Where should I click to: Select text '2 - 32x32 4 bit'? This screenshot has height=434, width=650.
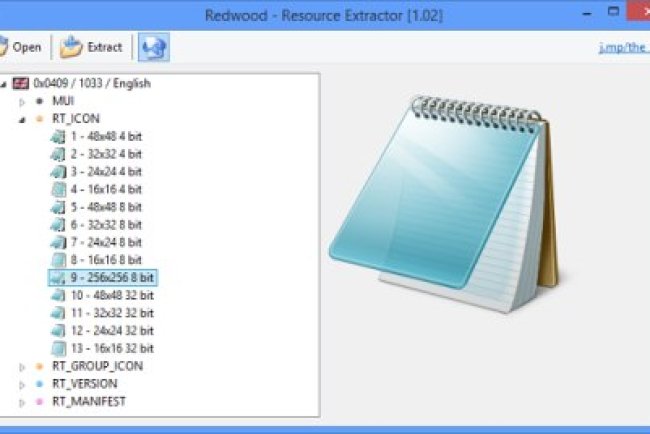pos(106,154)
